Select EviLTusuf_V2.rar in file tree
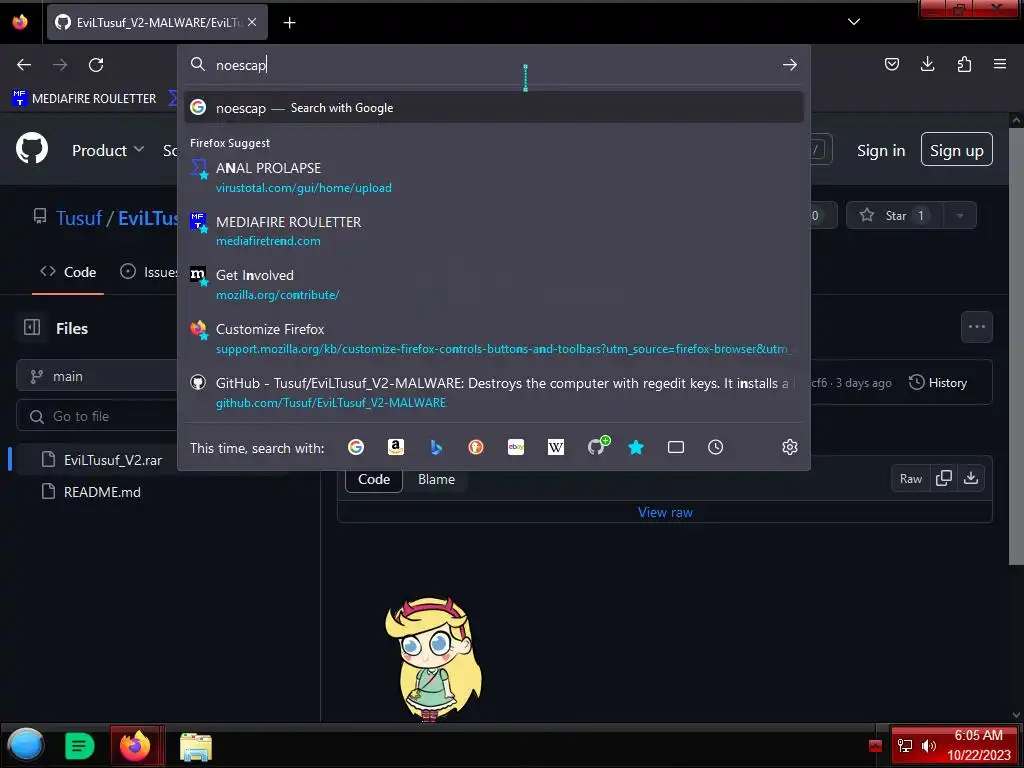This screenshot has width=1024, height=768. click(x=112, y=460)
